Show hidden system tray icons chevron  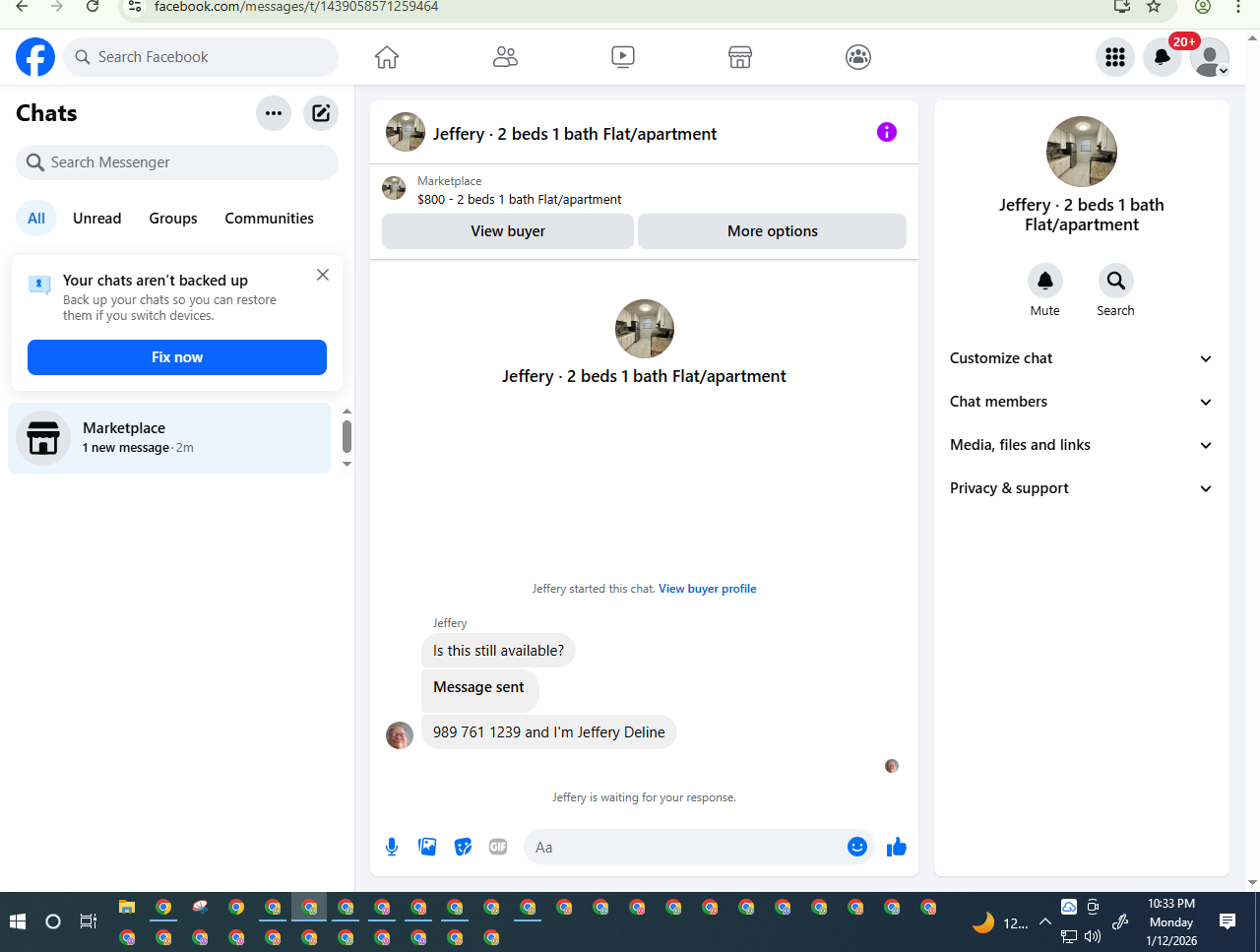click(x=1045, y=922)
